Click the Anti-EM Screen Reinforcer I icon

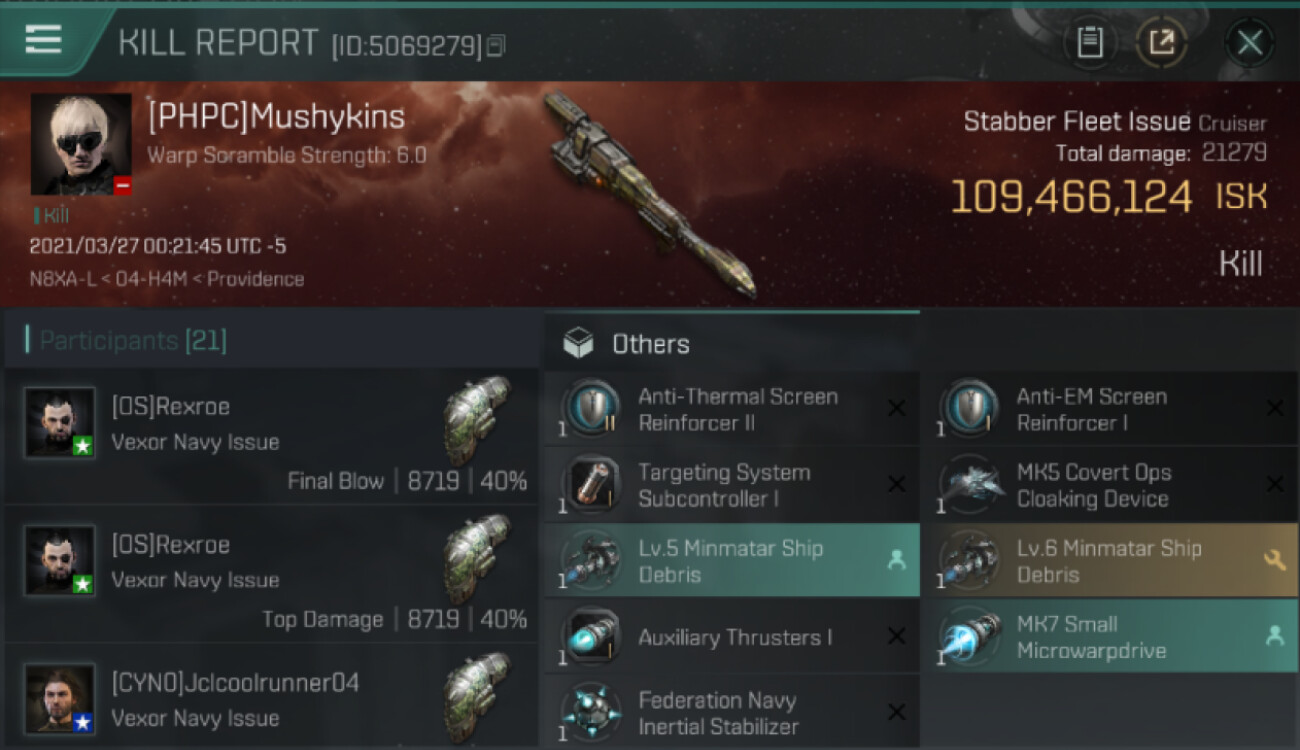(969, 408)
